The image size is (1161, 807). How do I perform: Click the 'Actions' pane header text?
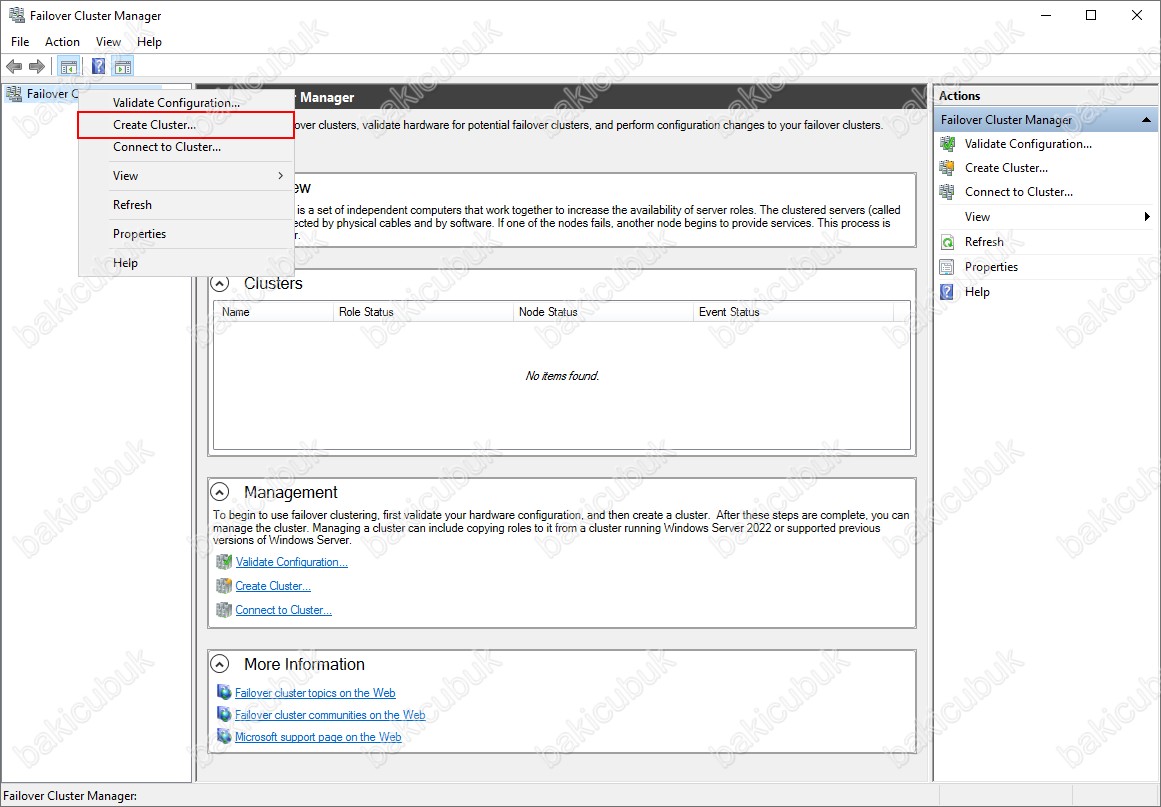tap(960, 96)
